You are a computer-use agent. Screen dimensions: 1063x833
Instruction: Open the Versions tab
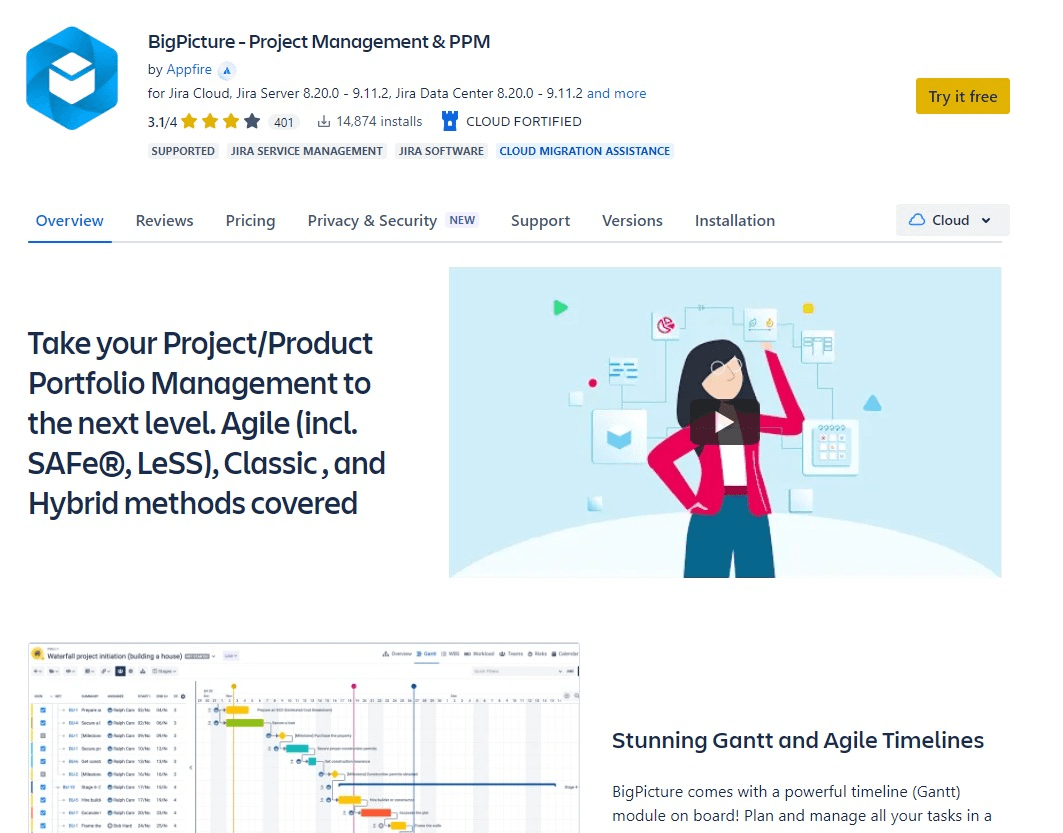[x=632, y=221]
